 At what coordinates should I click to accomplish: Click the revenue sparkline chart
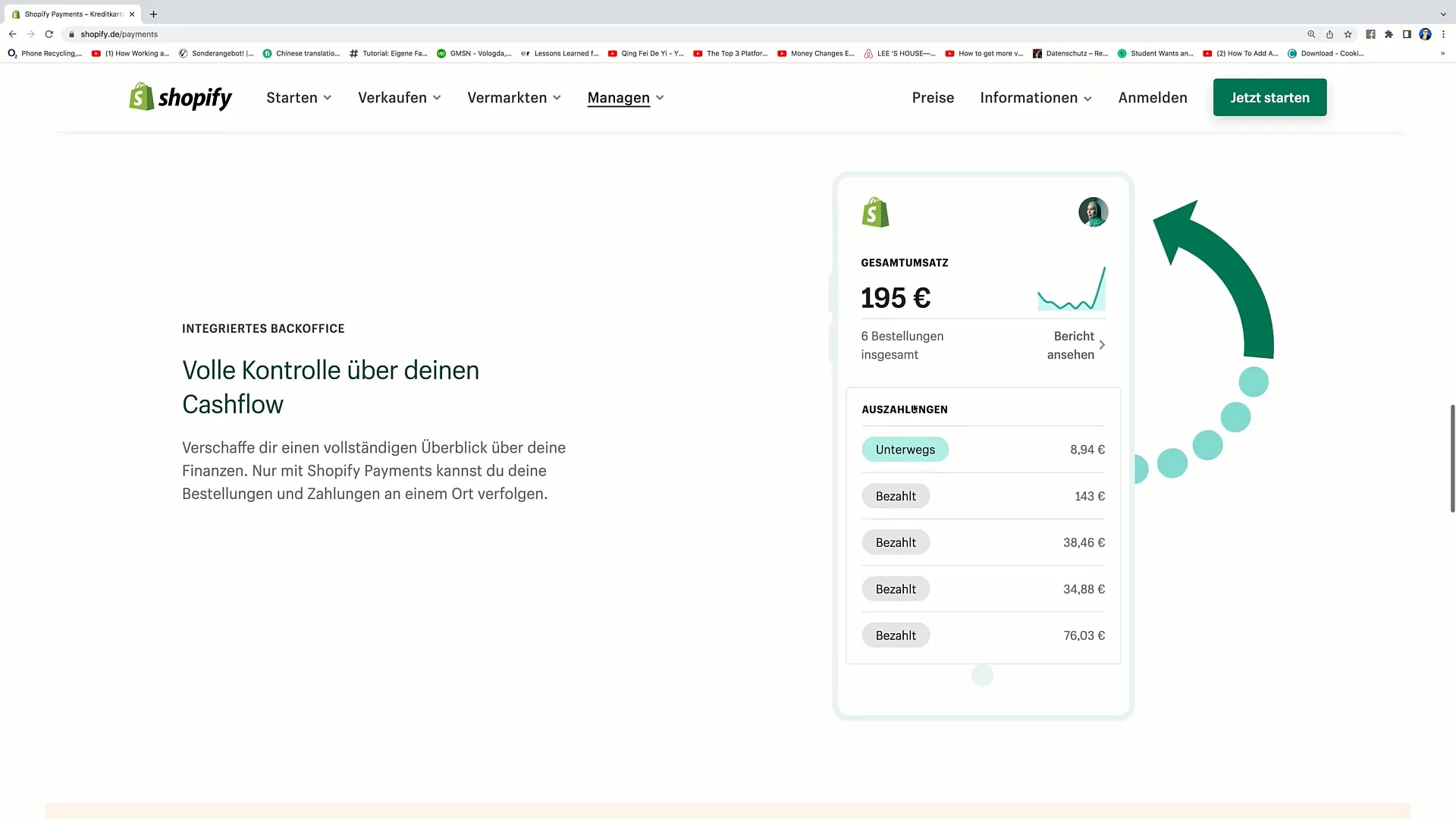(1072, 289)
